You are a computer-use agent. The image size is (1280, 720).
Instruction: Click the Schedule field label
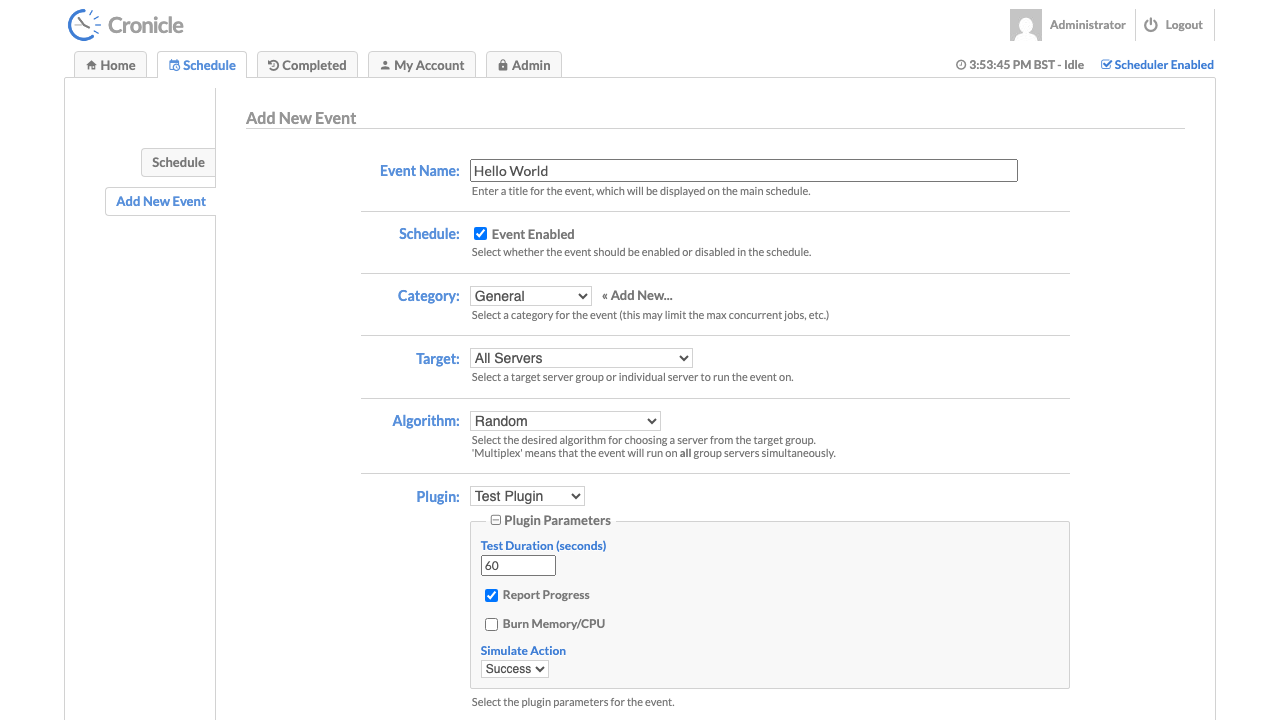pyautogui.click(x=429, y=234)
